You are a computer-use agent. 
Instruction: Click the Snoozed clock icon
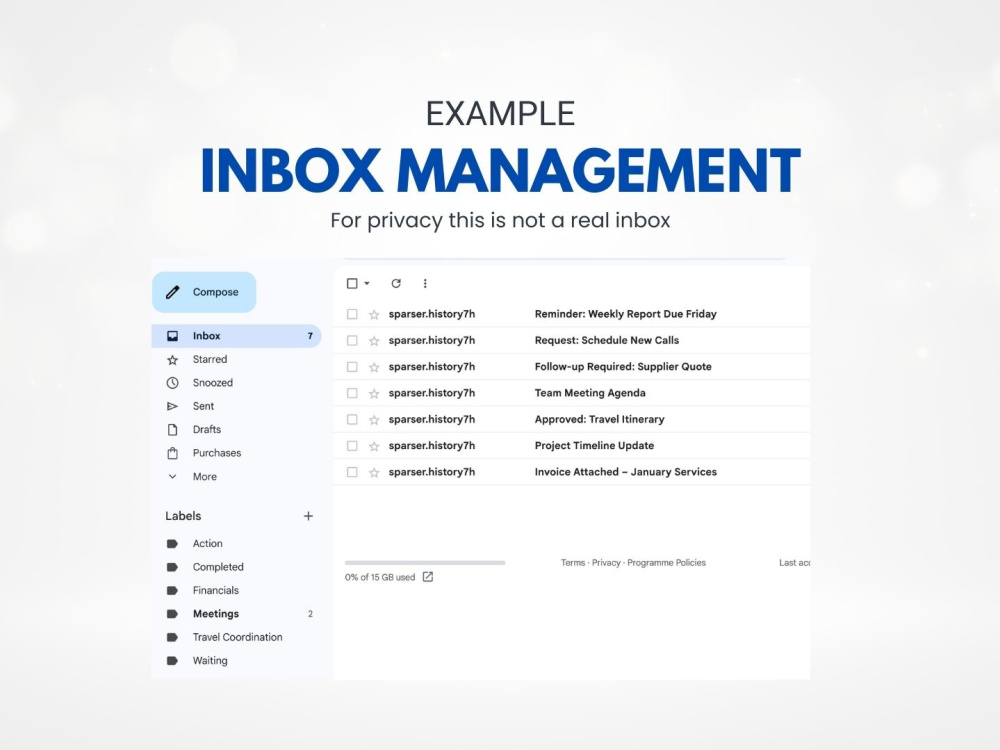coord(172,383)
